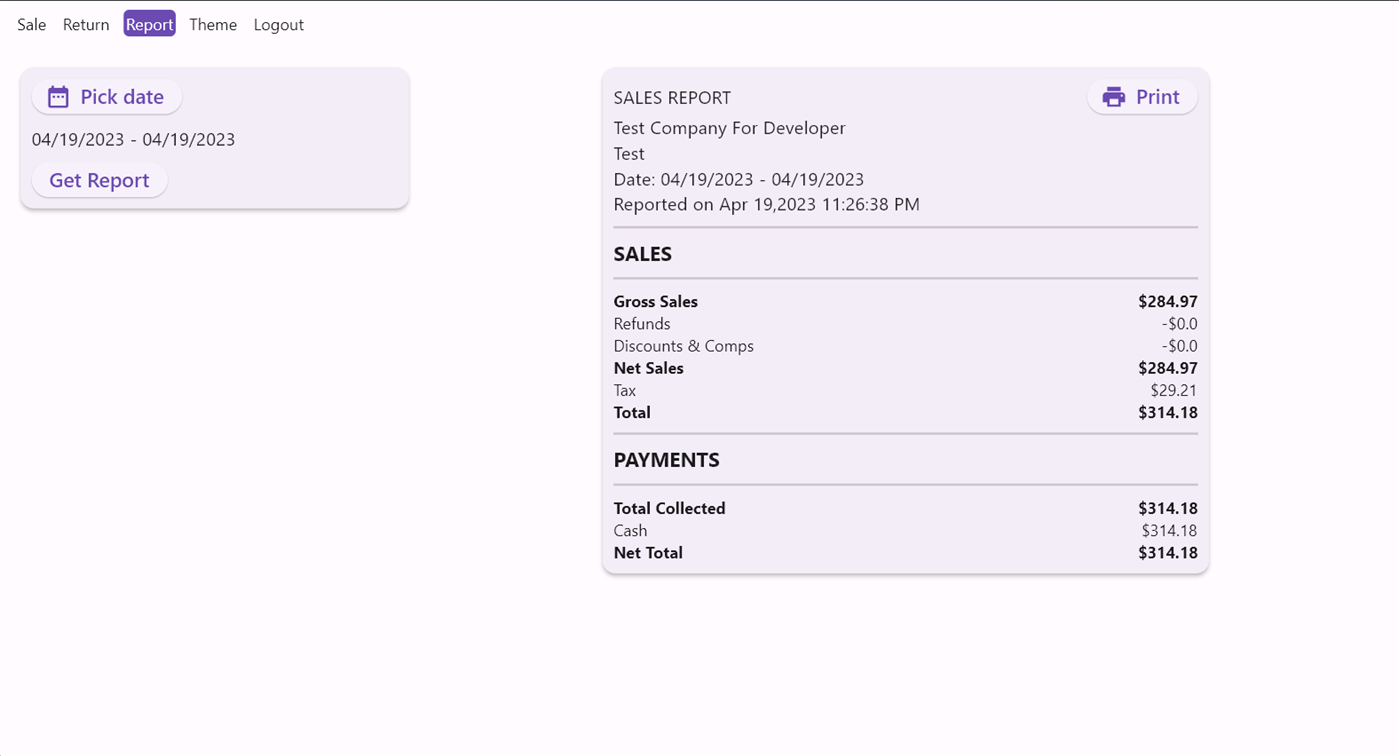Switch to the Return section

click(x=85, y=24)
